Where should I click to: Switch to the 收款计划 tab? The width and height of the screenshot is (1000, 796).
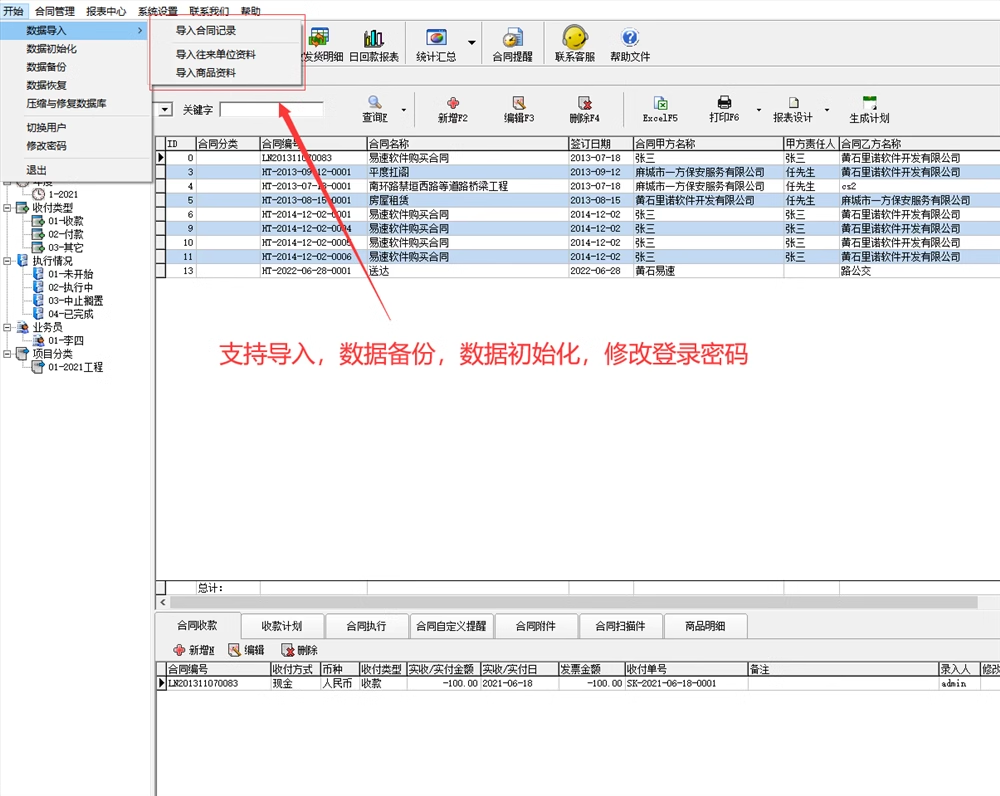tap(282, 626)
